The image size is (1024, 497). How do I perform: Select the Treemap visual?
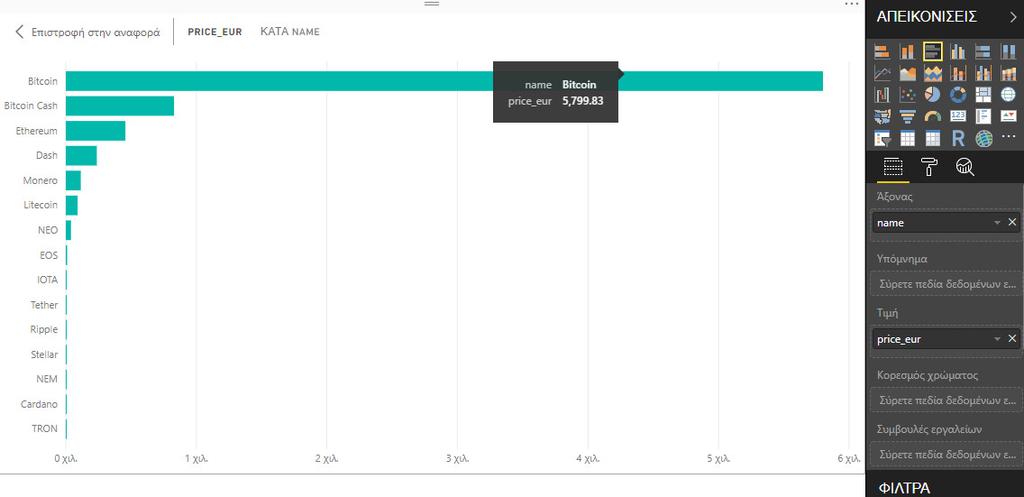click(983, 95)
